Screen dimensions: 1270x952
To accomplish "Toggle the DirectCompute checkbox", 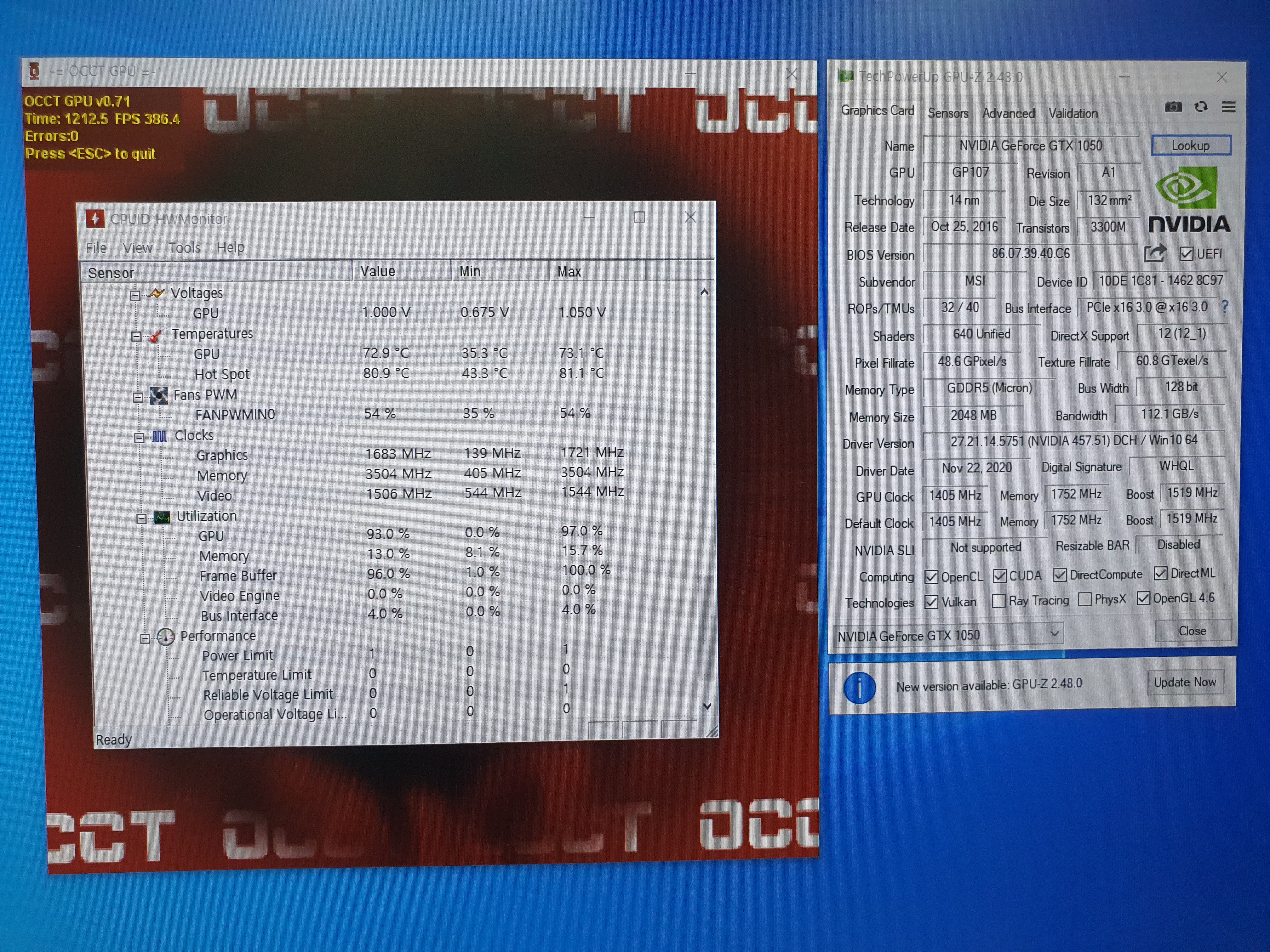I will pos(1060,575).
